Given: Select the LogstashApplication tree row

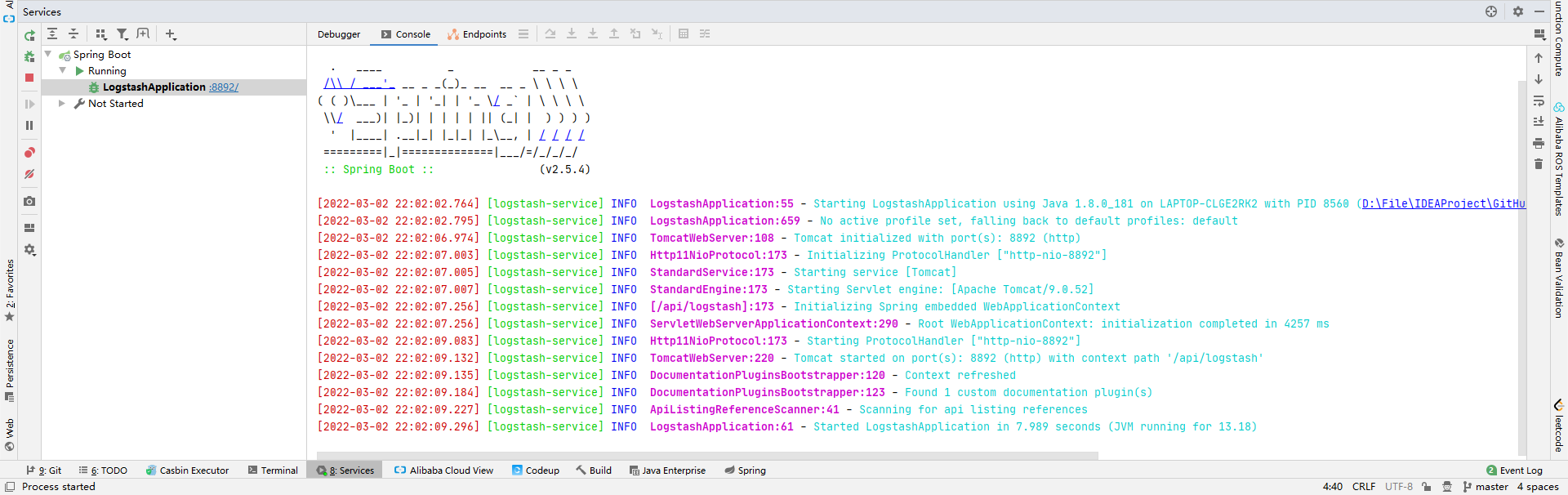Looking at the screenshot, I should pyautogui.click(x=173, y=87).
